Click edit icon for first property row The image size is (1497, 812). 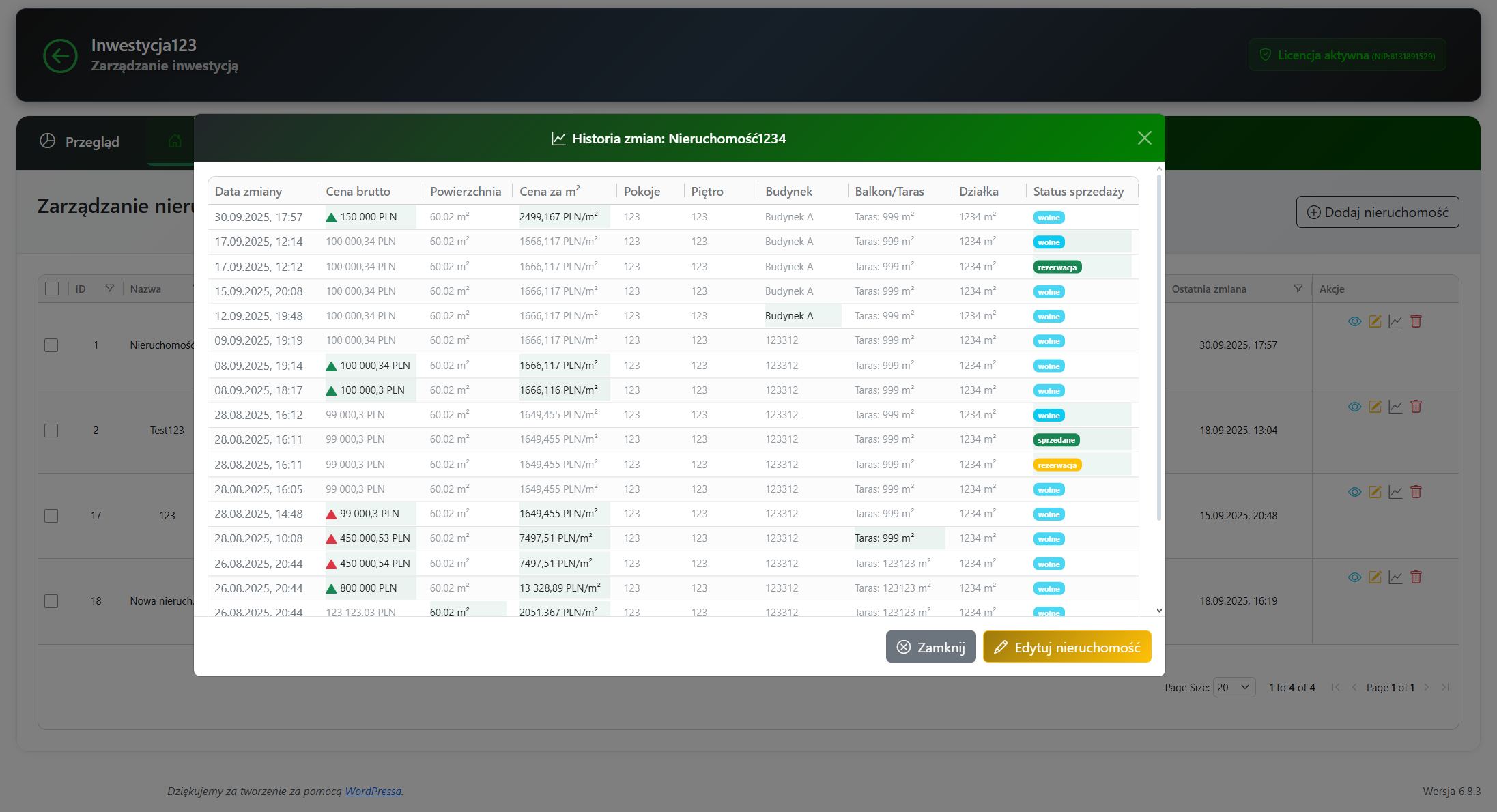(x=1375, y=321)
